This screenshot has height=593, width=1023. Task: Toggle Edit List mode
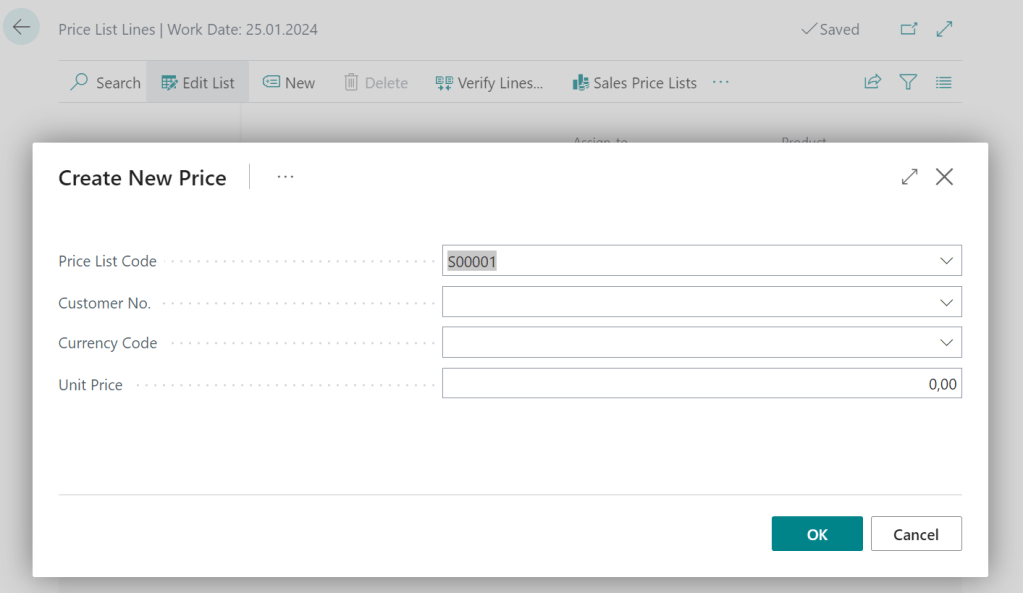click(198, 83)
